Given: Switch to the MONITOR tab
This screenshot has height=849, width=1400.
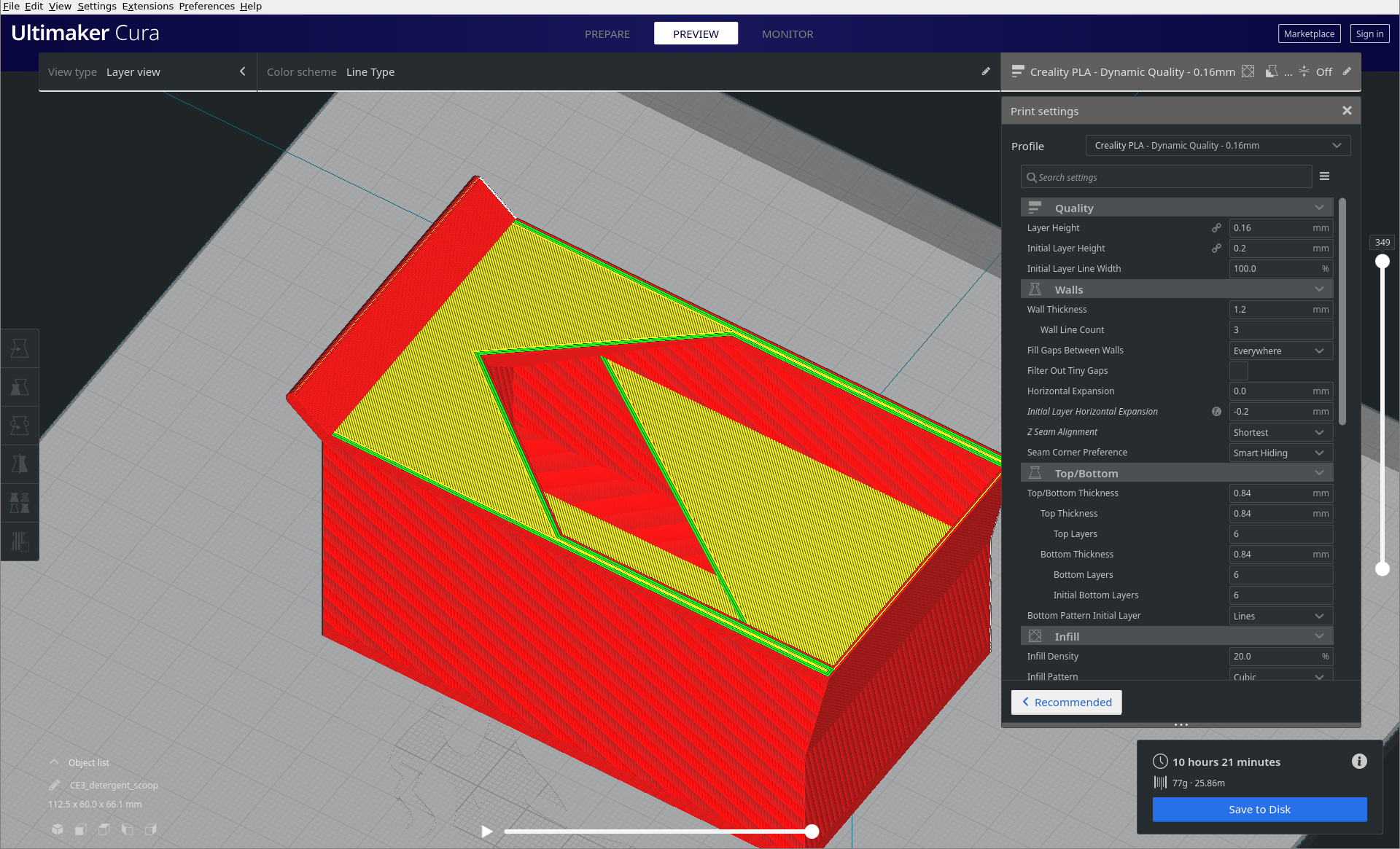Looking at the screenshot, I should [787, 34].
